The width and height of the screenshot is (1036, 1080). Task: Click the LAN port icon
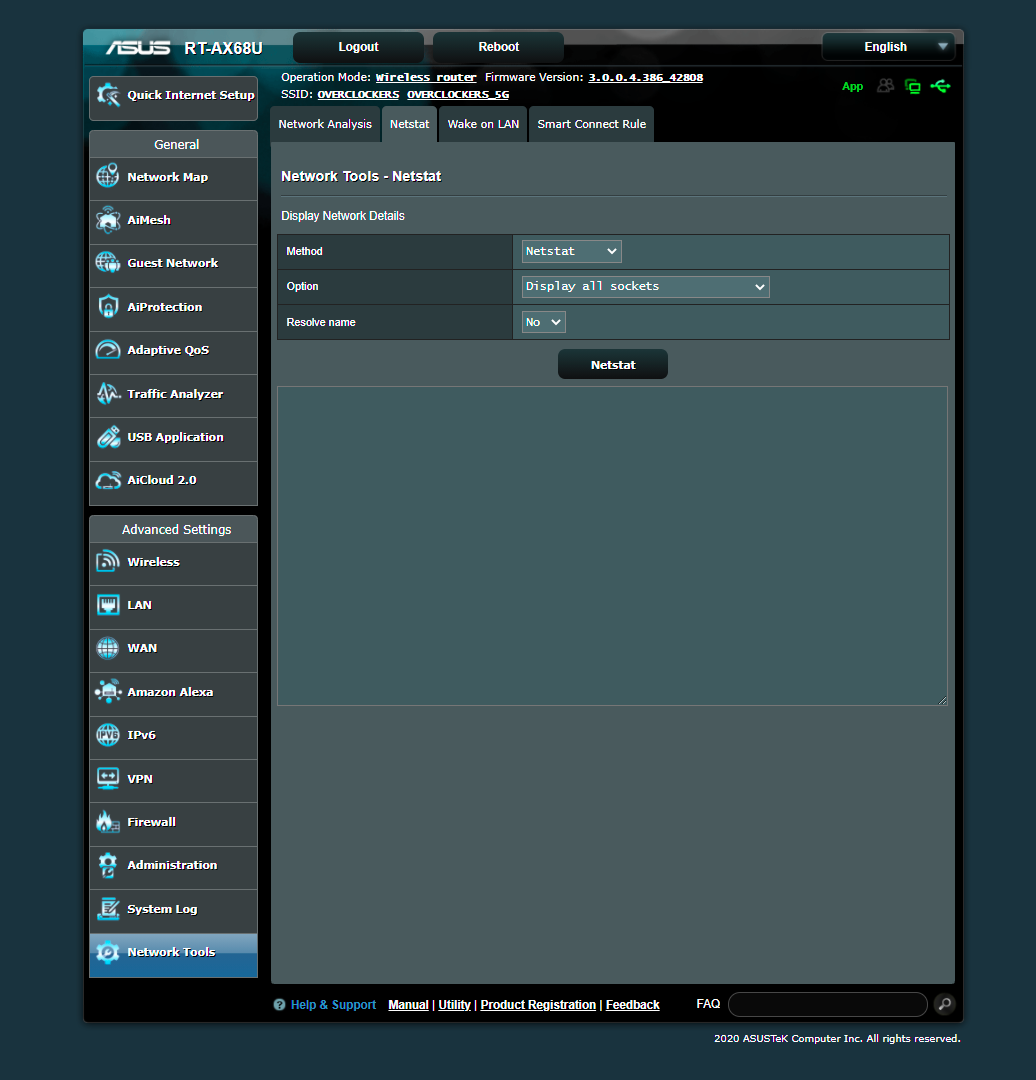click(x=108, y=605)
